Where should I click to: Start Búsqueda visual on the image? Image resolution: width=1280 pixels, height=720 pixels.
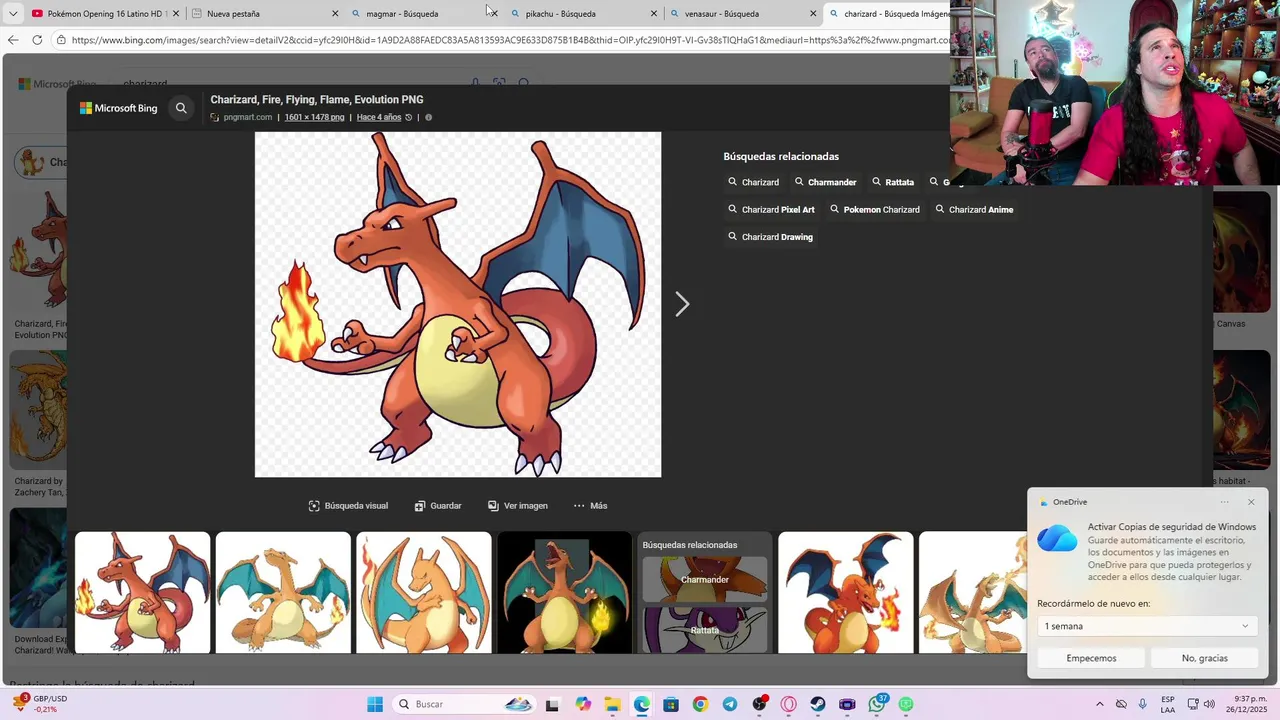pyautogui.click(x=348, y=506)
